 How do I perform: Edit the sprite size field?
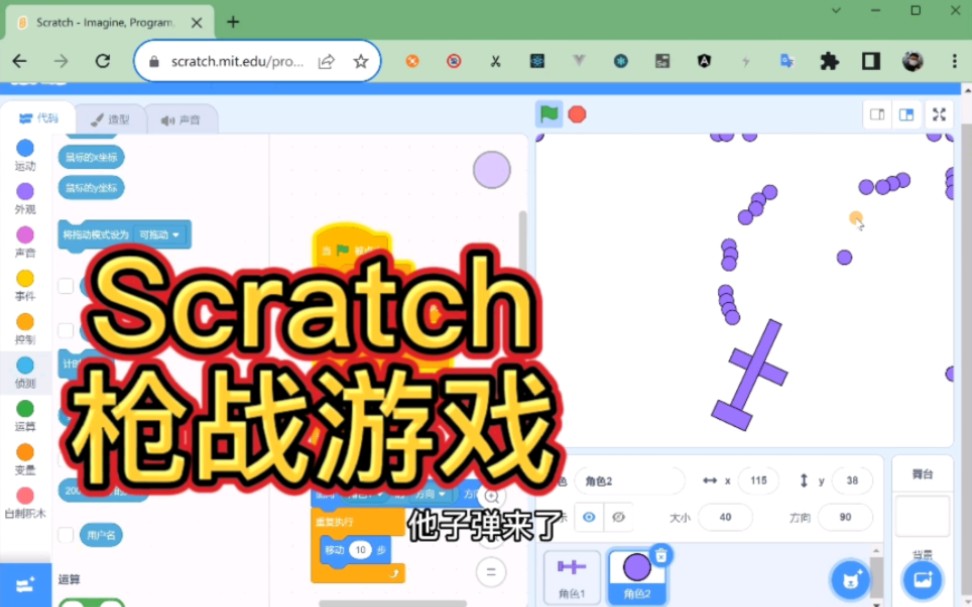click(725, 516)
